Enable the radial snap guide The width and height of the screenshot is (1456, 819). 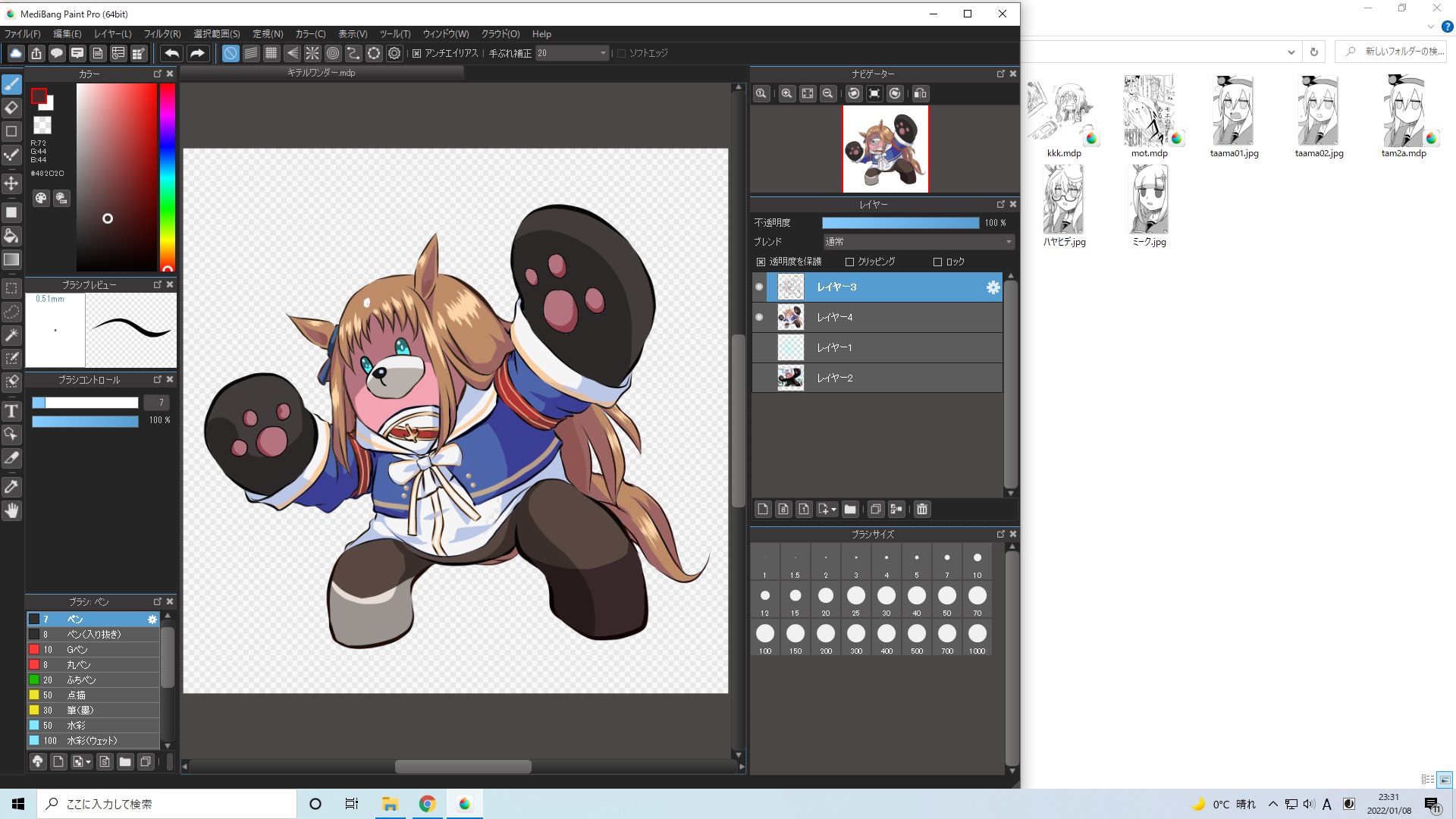point(312,53)
